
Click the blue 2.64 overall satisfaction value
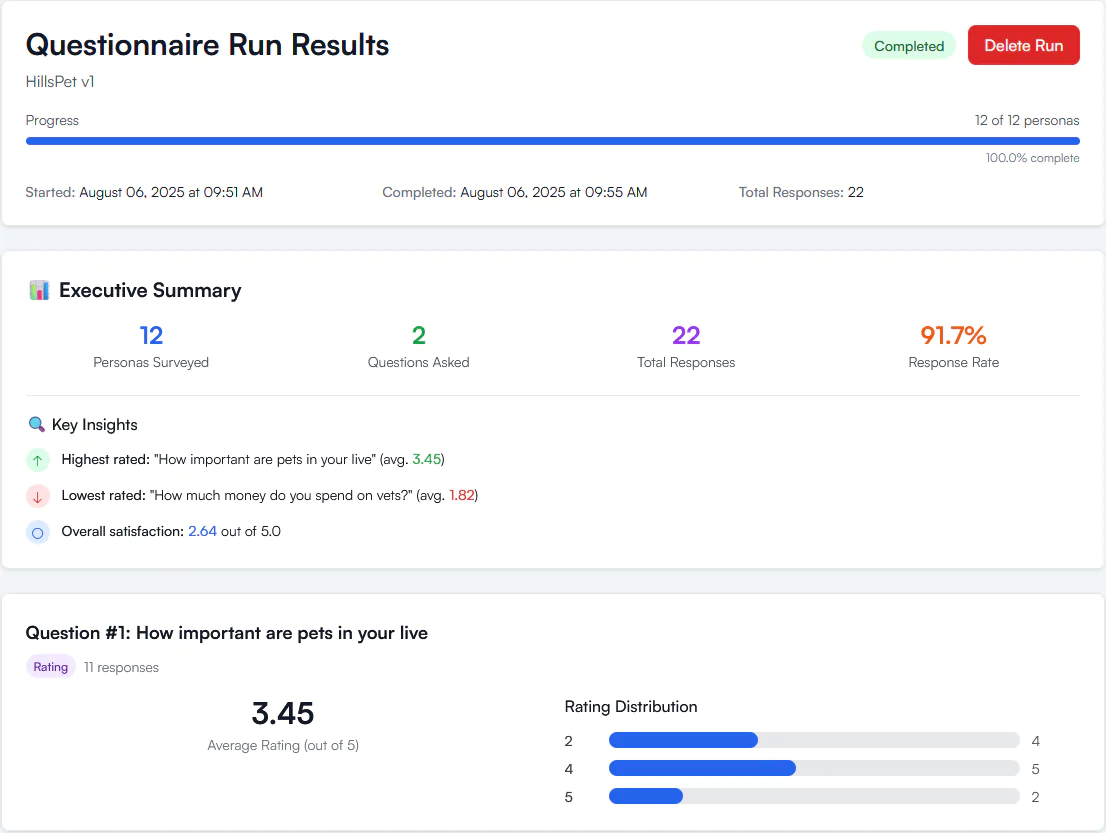[202, 531]
